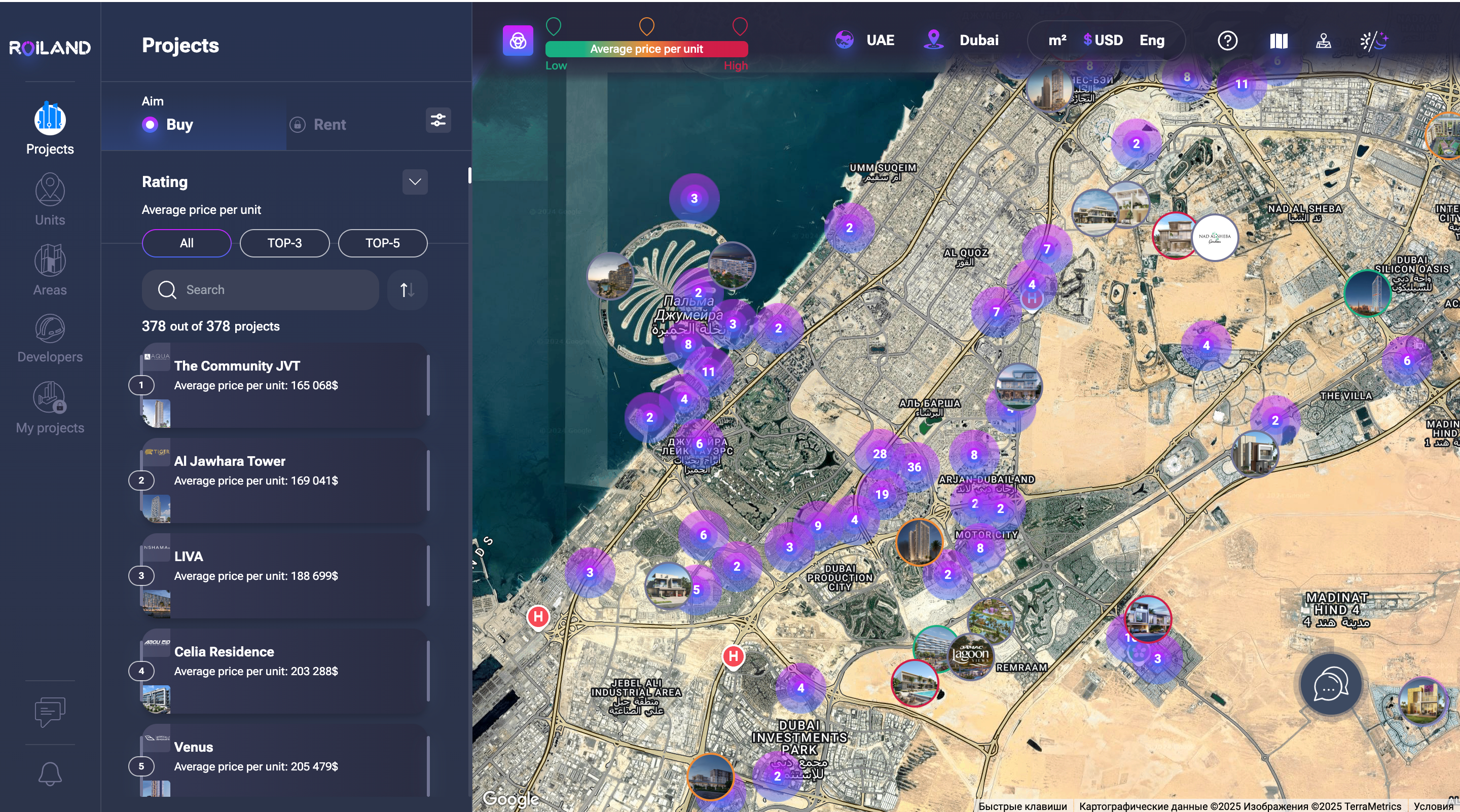Open the Developers sidebar section
1460x812 pixels.
click(50, 339)
